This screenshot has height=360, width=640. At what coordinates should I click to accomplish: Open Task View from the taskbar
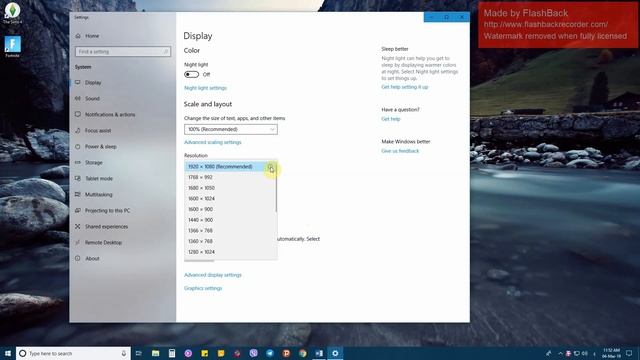pyautogui.click(x=139, y=353)
